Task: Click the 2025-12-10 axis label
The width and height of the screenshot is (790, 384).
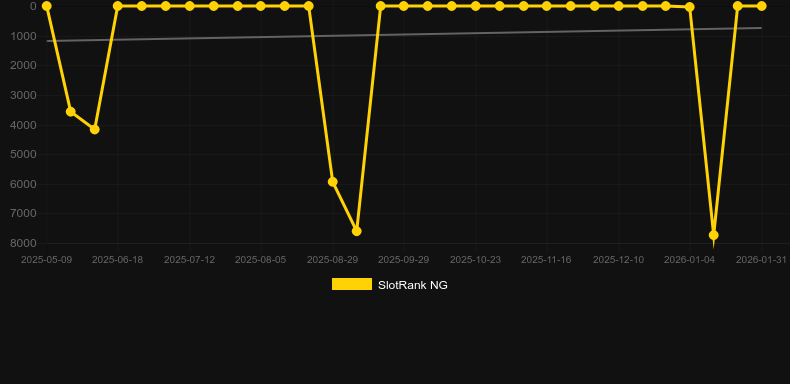Action: 618,260
